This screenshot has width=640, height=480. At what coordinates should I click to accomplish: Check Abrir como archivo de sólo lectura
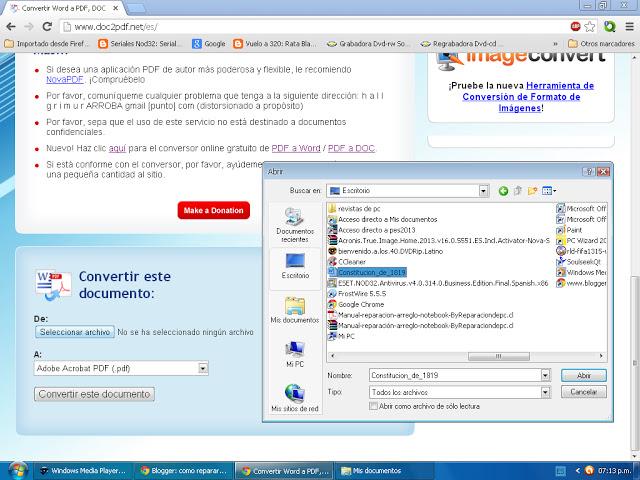373,406
